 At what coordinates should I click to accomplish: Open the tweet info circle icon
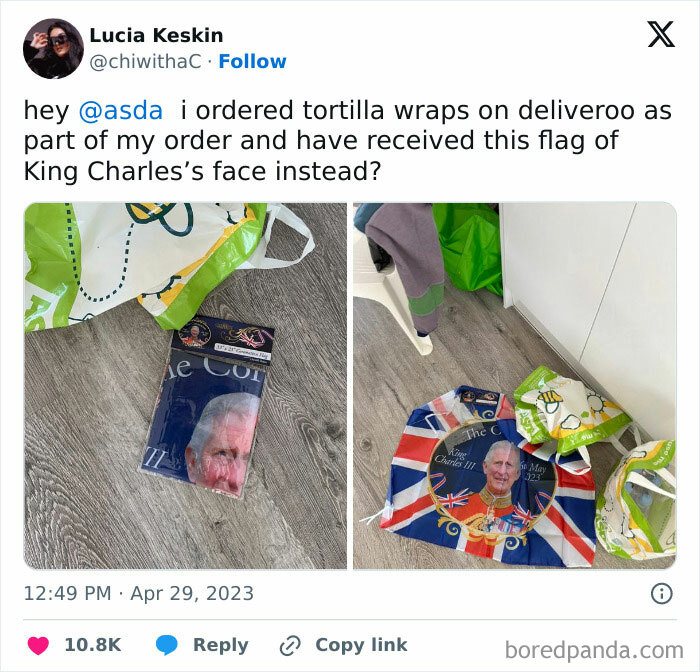click(661, 594)
